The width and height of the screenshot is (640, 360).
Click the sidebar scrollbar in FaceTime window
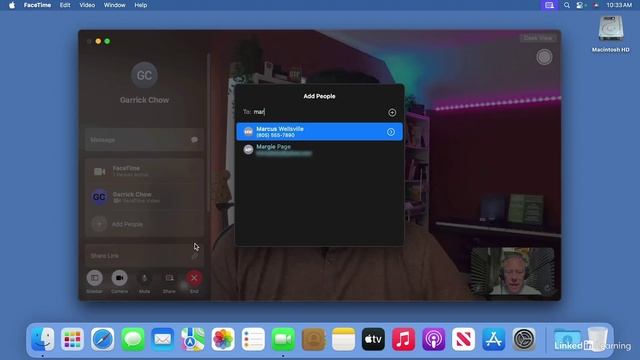click(209, 132)
